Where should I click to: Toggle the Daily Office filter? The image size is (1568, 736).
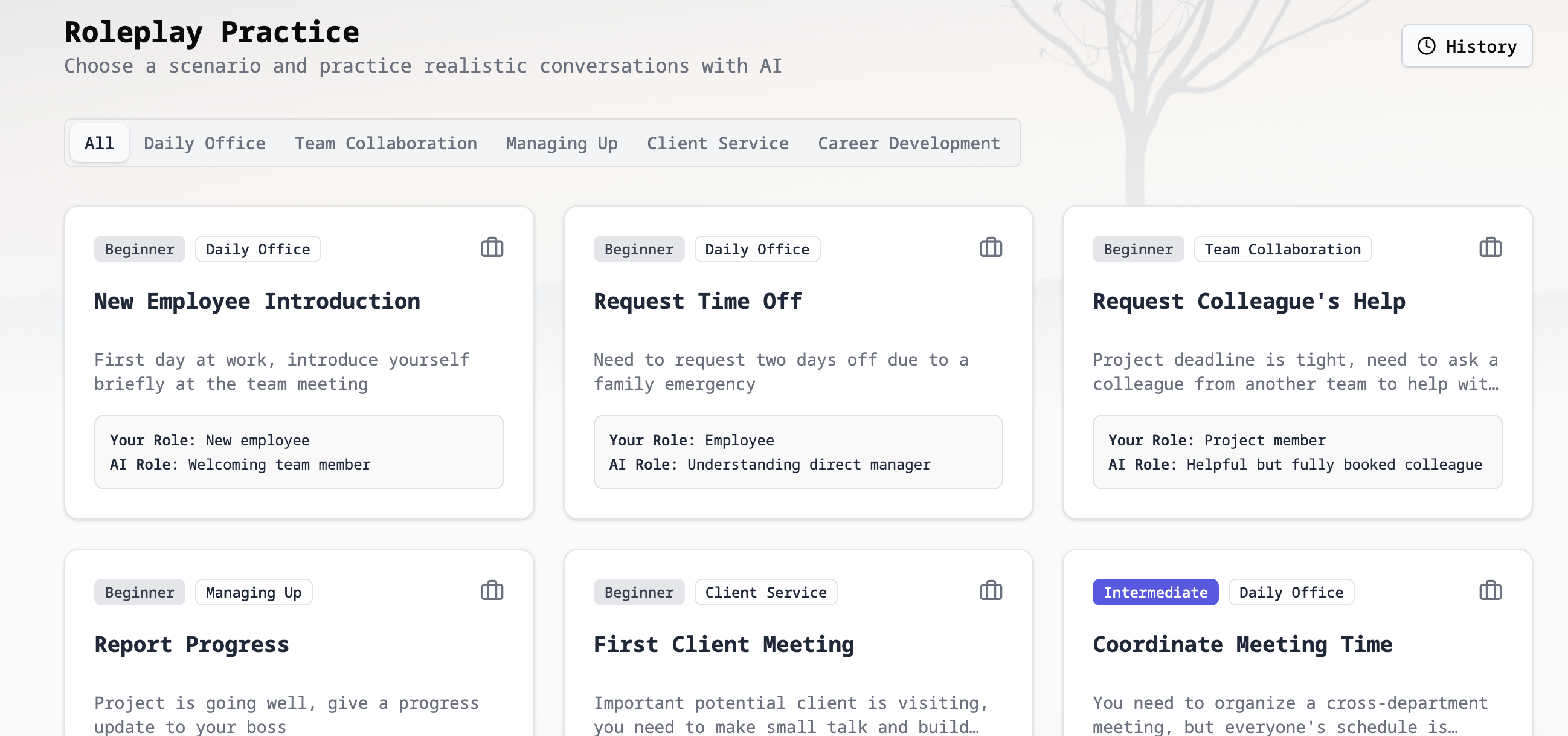[x=205, y=143]
